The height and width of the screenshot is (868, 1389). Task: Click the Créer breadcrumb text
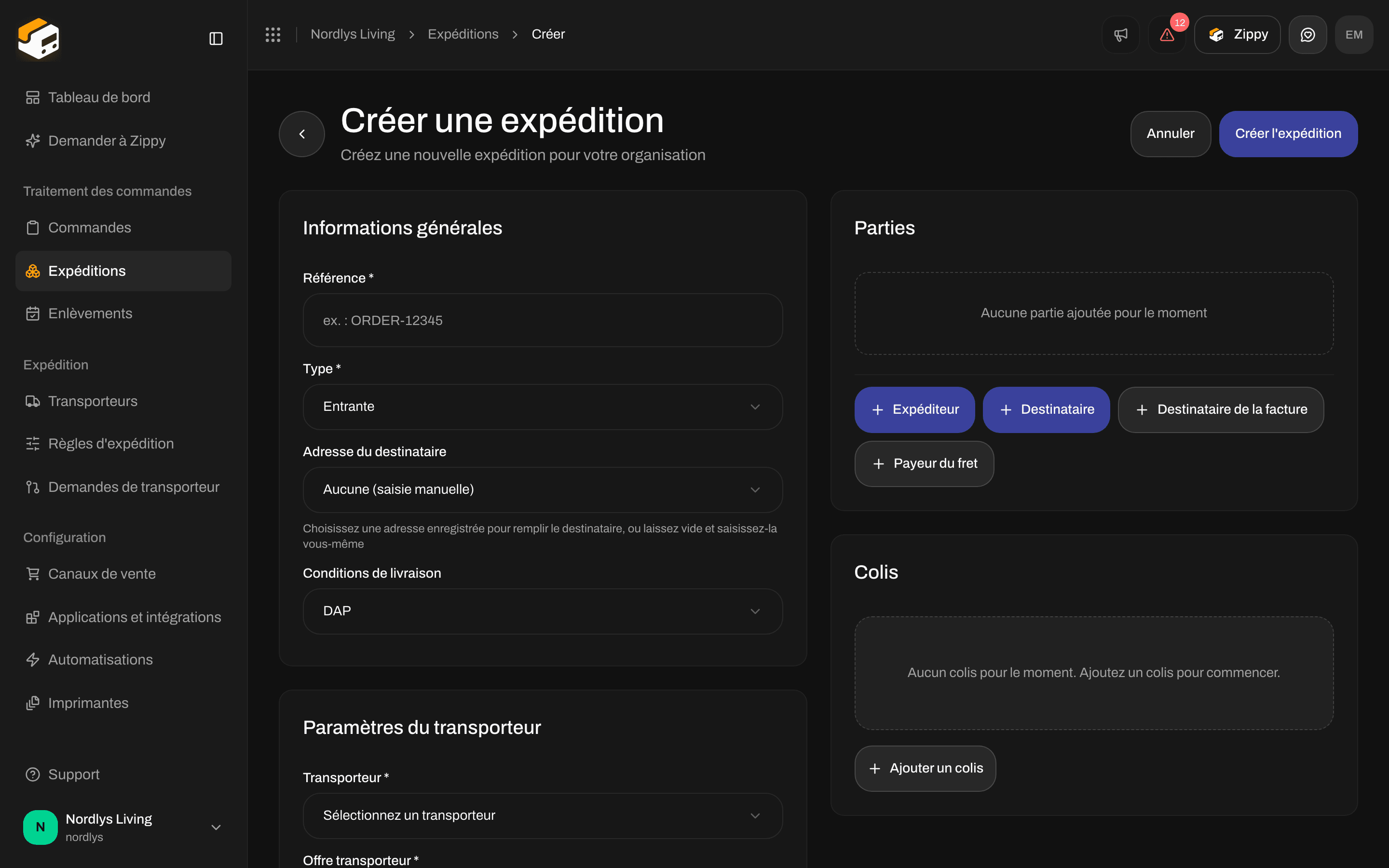pyautogui.click(x=548, y=34)
